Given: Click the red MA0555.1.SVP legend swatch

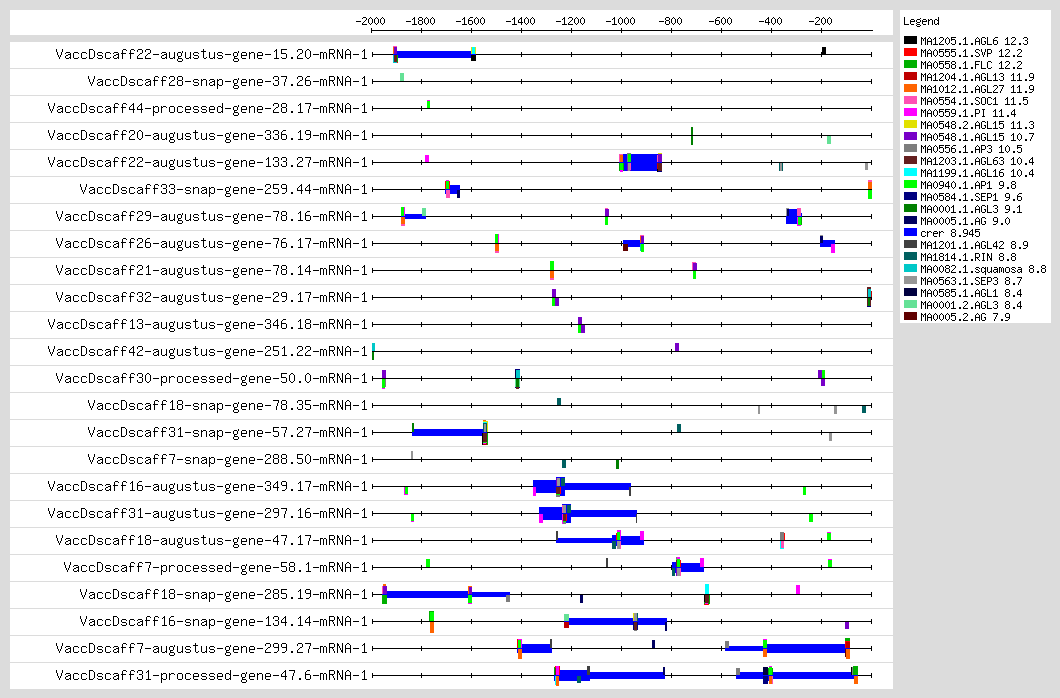Looking at the screenshot, I should coord(911,53).
